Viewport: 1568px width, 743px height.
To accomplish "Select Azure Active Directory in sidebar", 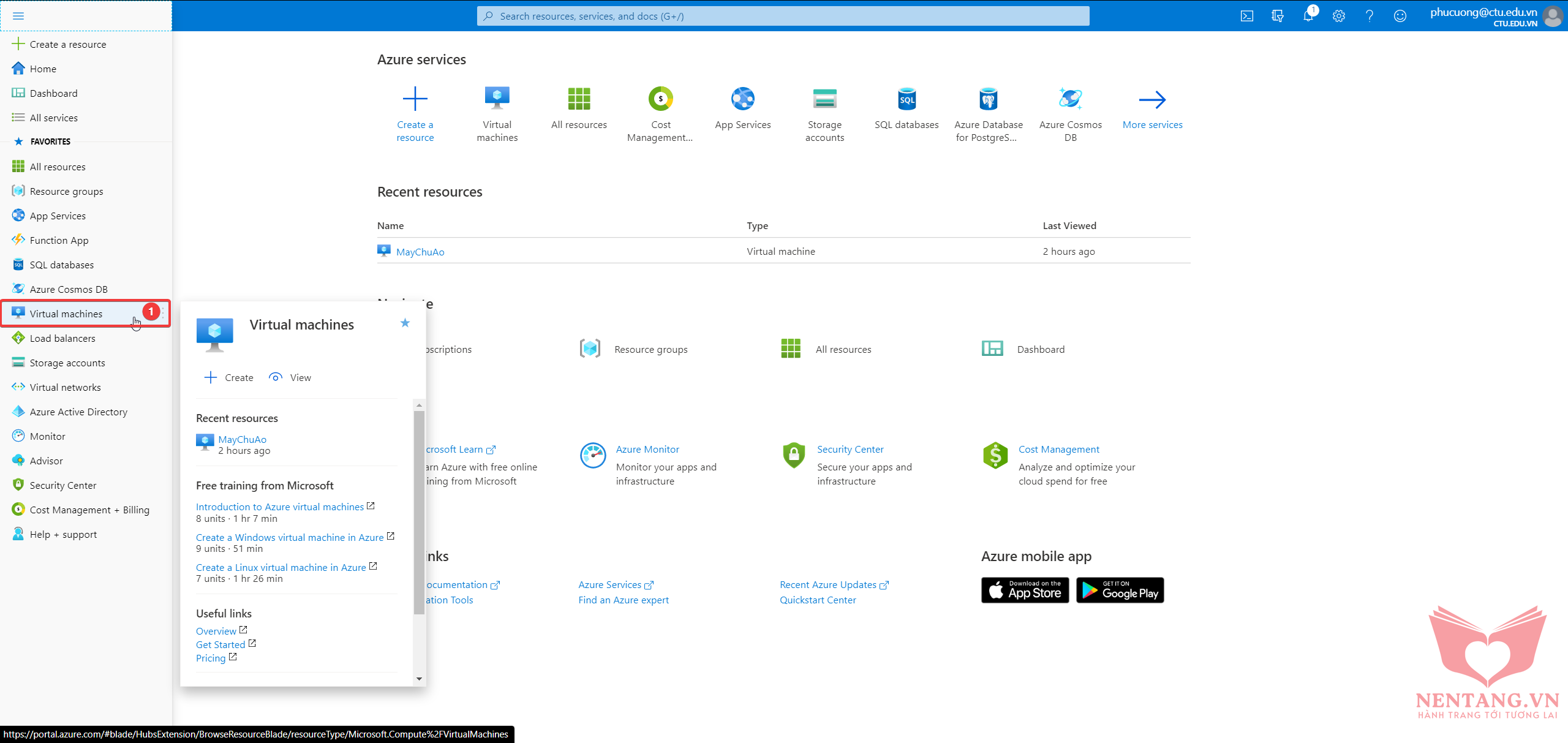I will coord(78,412).
